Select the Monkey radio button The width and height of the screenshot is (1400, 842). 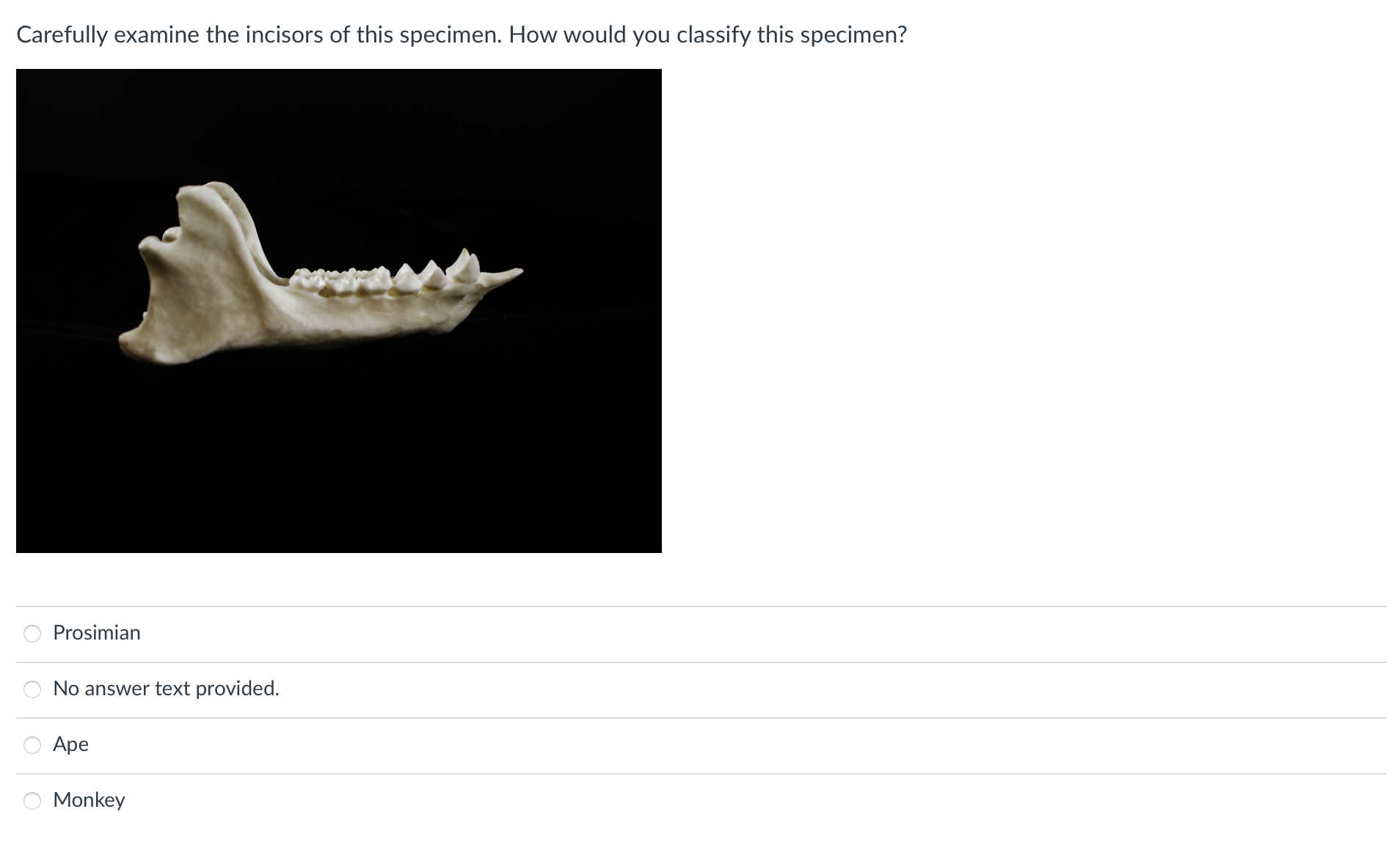pyautogui.click(x=32, y=801)
